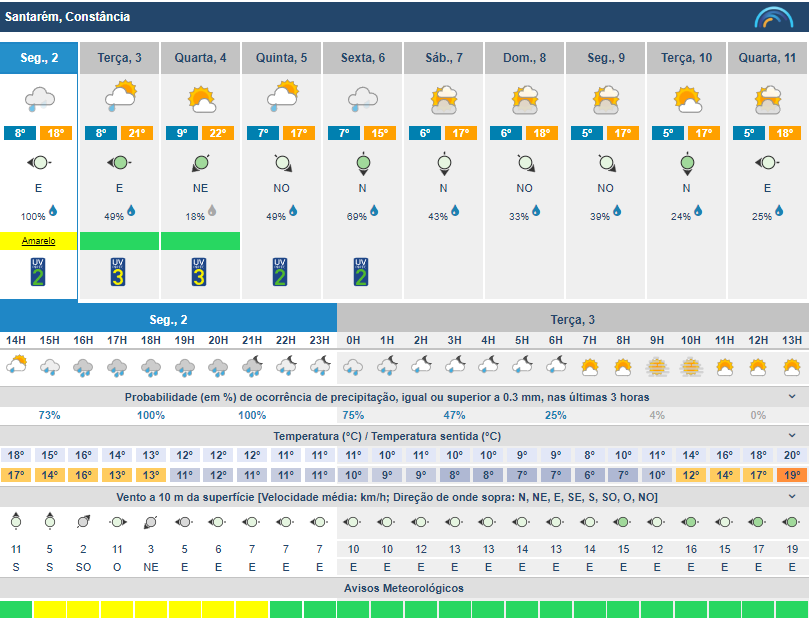Select the Sáb., 7 day tab

click(444, 58)
